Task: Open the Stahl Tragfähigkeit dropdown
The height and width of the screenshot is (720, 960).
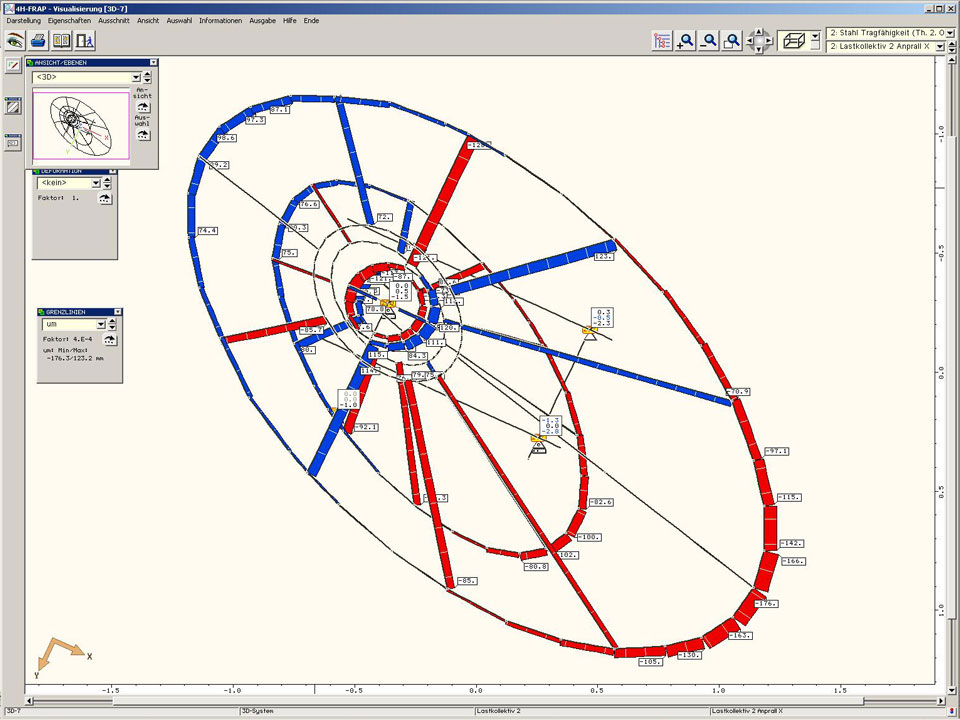Action: 950,34
